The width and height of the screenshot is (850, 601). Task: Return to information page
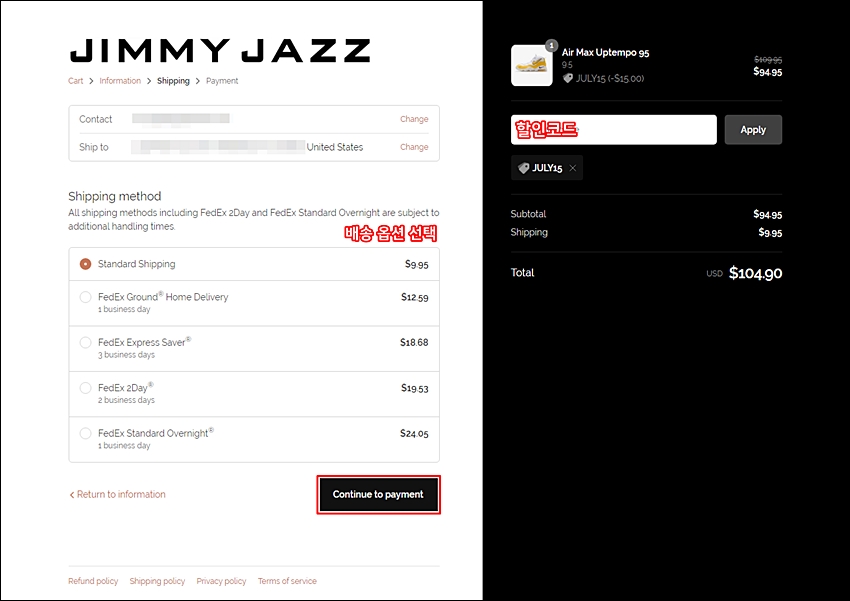(x=117, y=494)
